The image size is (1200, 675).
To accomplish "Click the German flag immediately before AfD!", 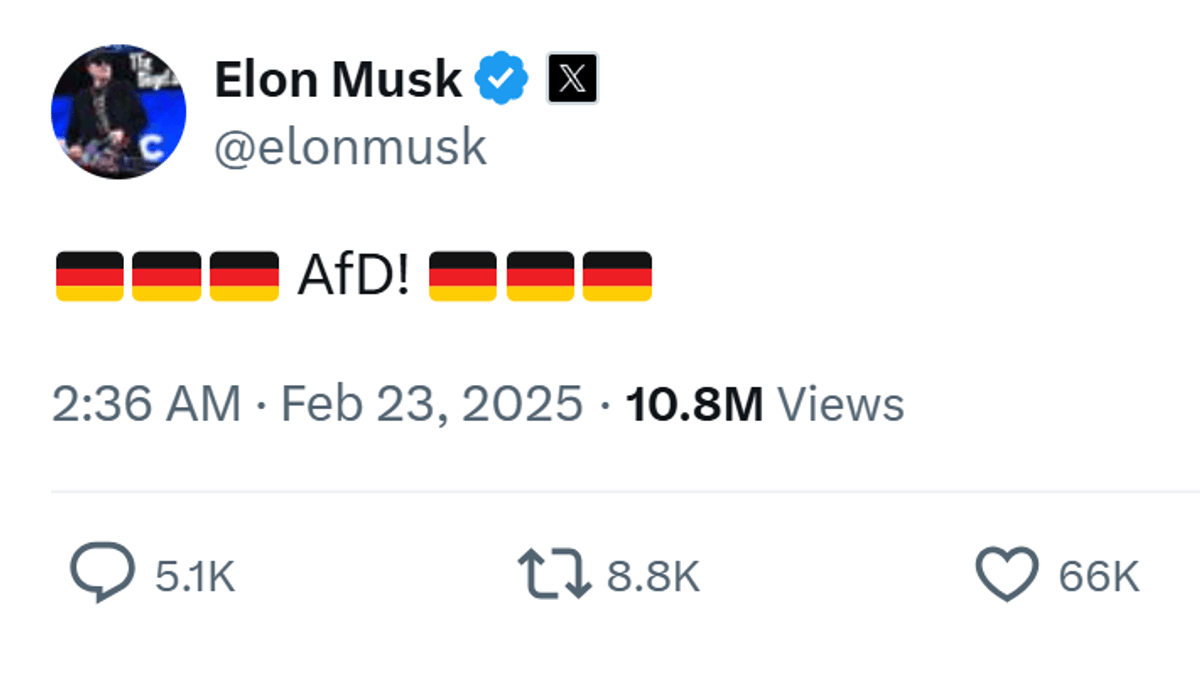I will [x=244, y=276].
